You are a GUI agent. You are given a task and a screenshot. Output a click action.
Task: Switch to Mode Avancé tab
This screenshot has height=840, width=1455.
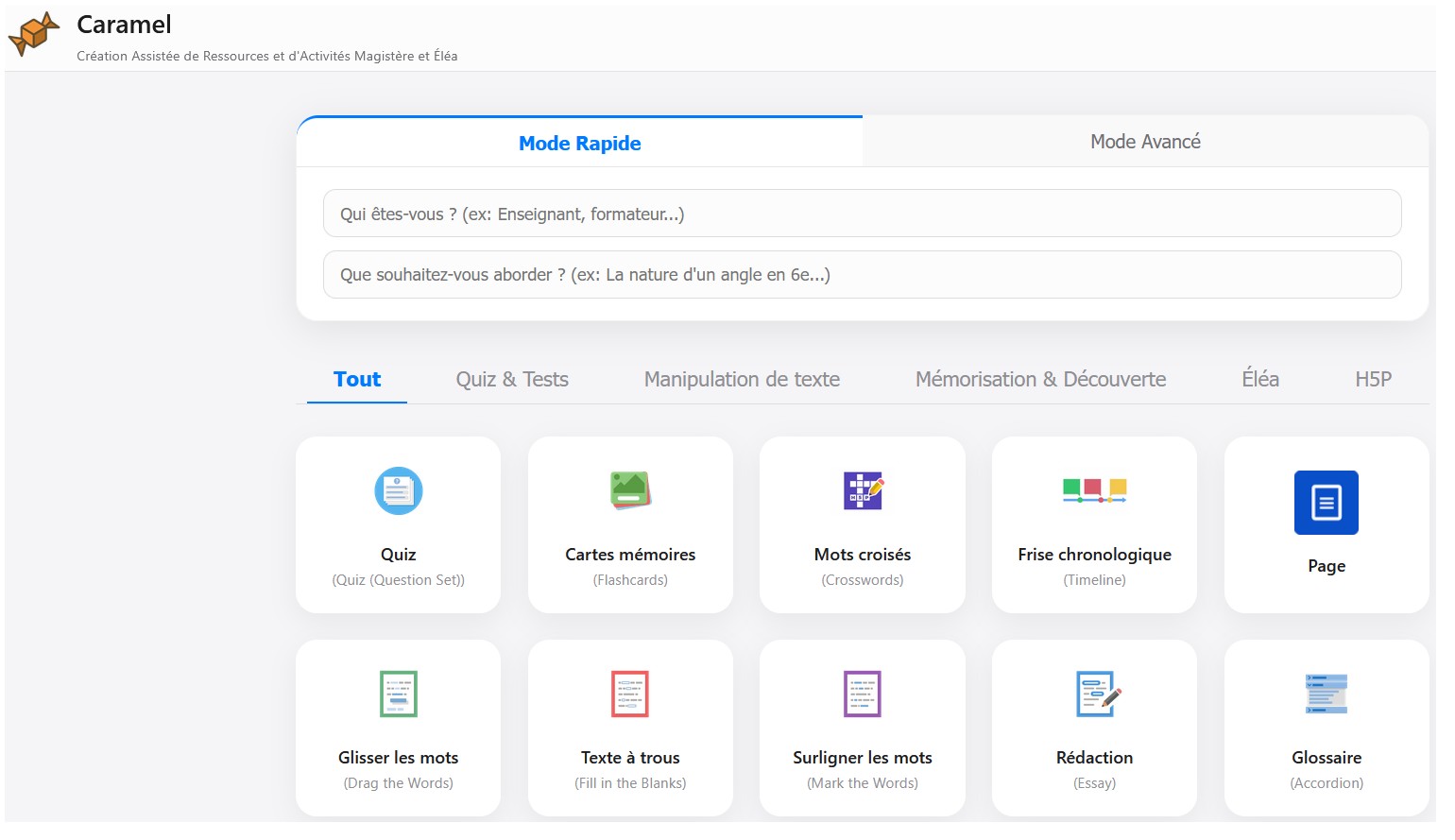pyautogui.click(x=1145, y=142)
